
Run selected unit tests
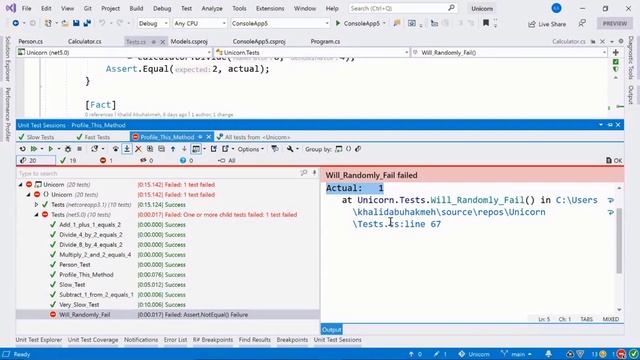click(x=51, y=149)
